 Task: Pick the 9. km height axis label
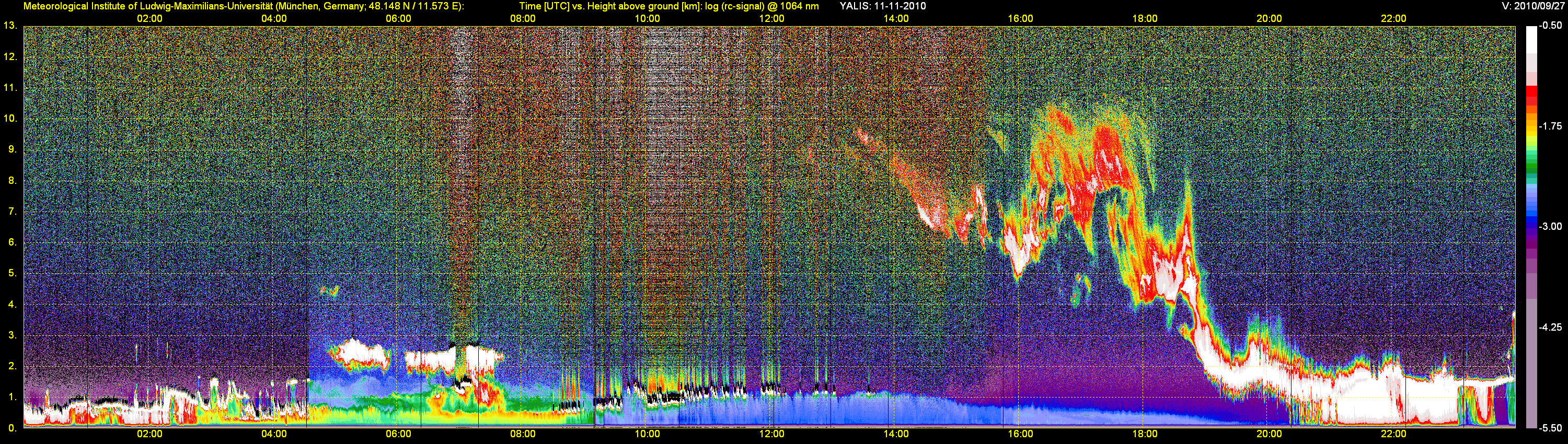tap(11, 149)
